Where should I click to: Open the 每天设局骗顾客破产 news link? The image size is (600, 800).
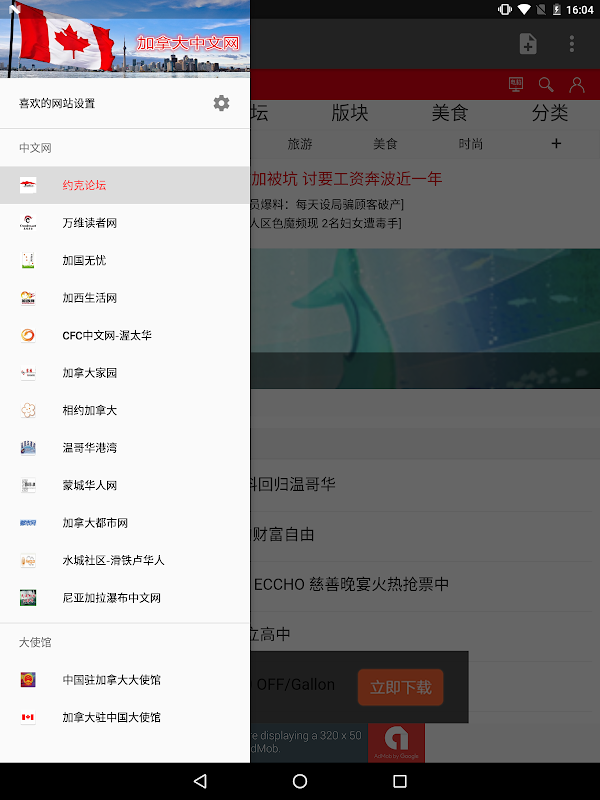click(x=327, y=205)
